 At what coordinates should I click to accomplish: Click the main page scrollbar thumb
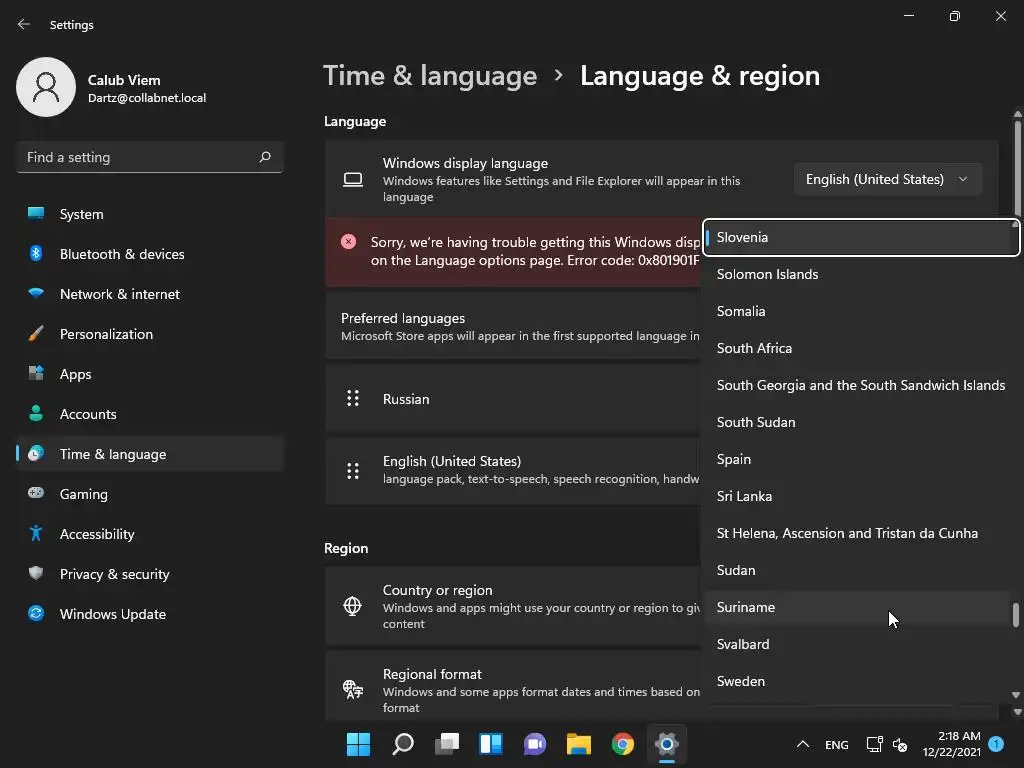coord(1017,167)
